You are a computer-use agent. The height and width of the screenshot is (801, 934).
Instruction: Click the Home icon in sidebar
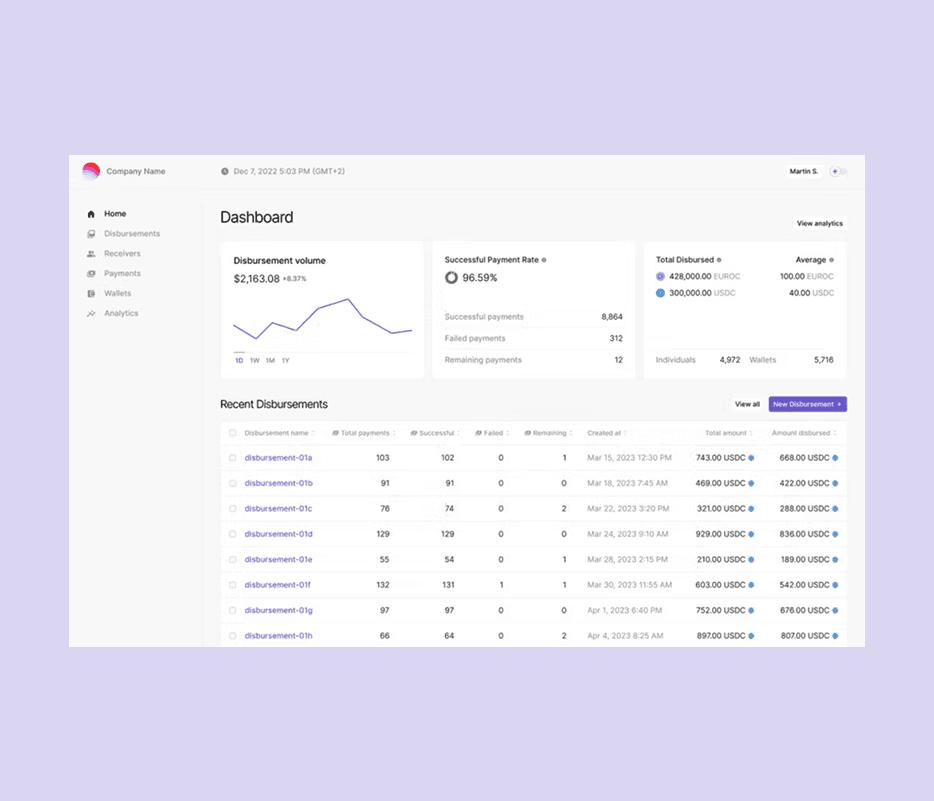pos(91,214)
